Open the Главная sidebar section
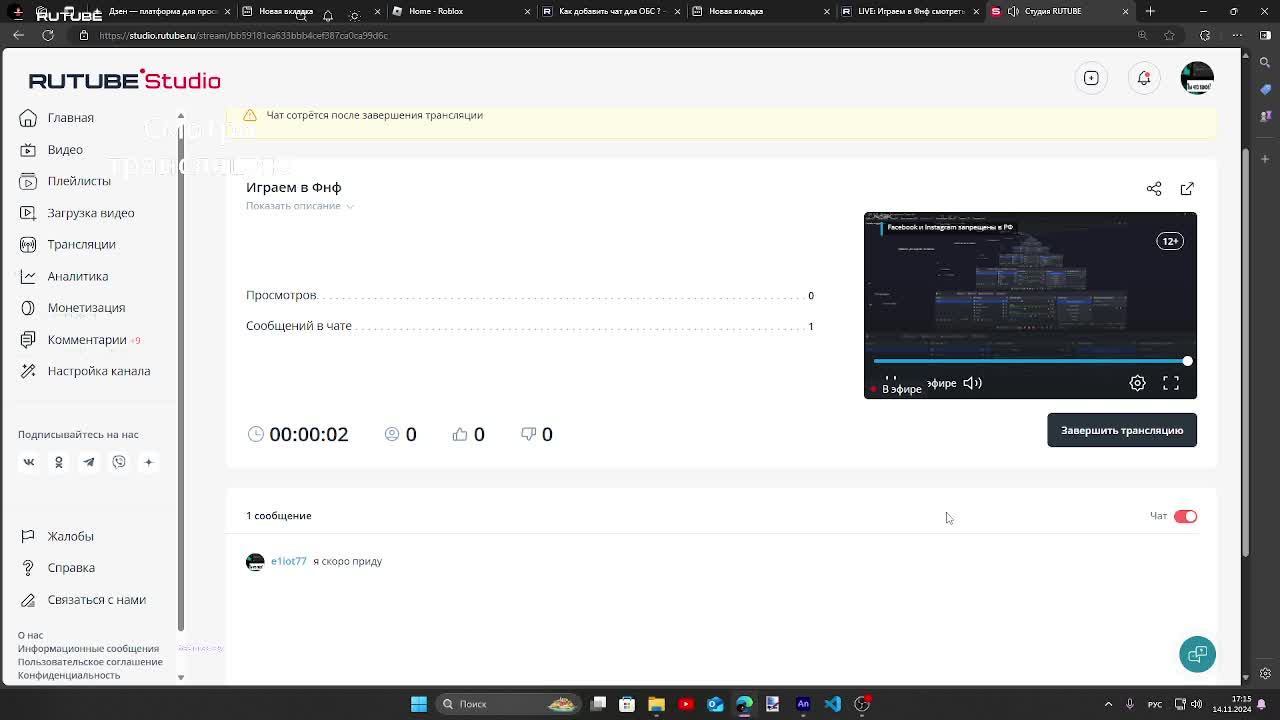This screenshot has height=720, width=1280. click(x=70, y=118)
